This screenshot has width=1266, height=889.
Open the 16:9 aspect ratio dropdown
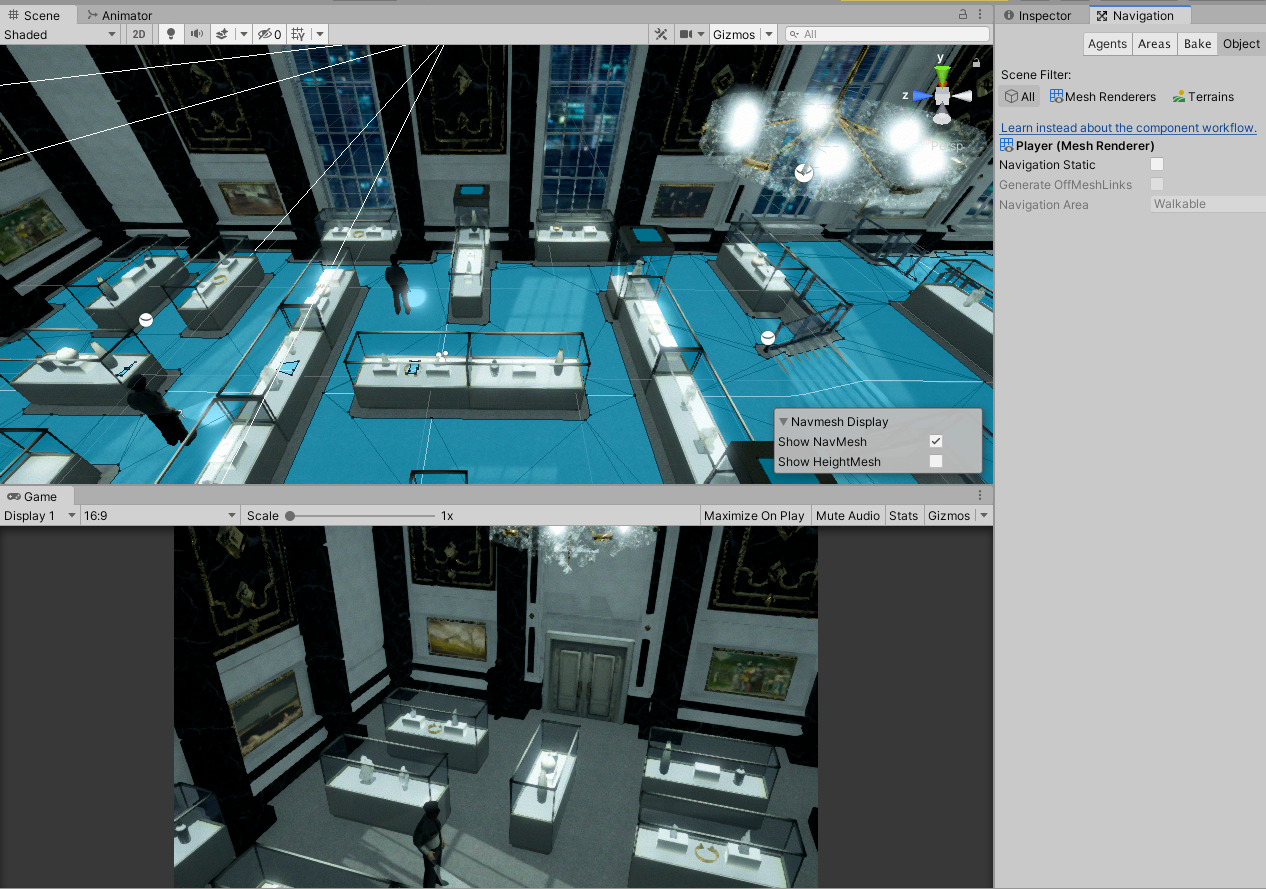point(160,516)
